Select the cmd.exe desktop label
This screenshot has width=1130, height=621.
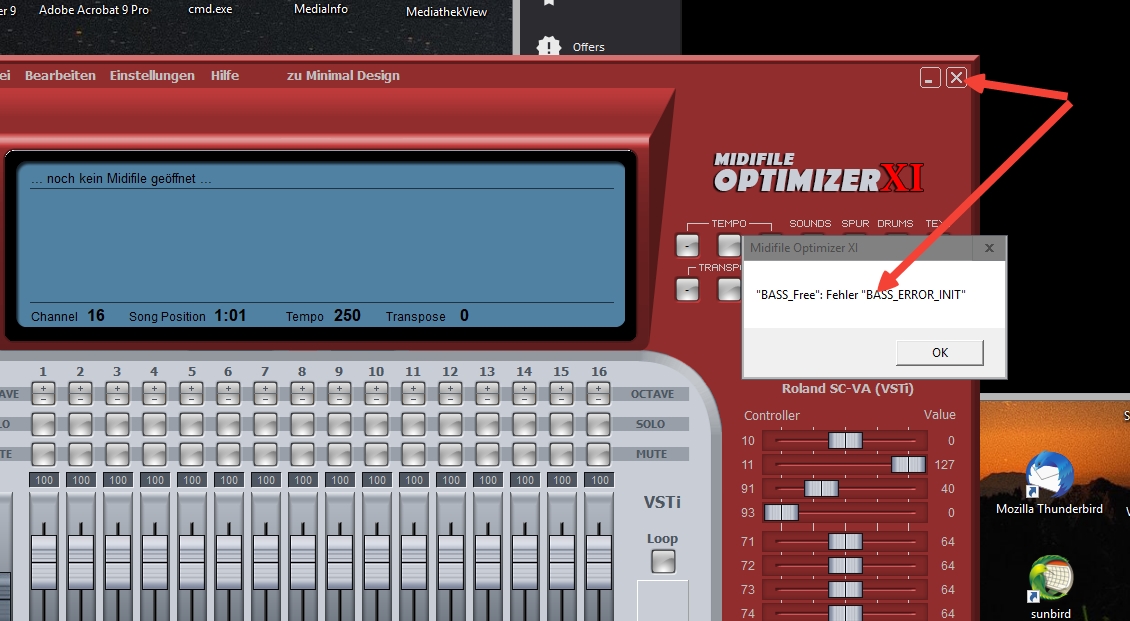click(210, 9)
